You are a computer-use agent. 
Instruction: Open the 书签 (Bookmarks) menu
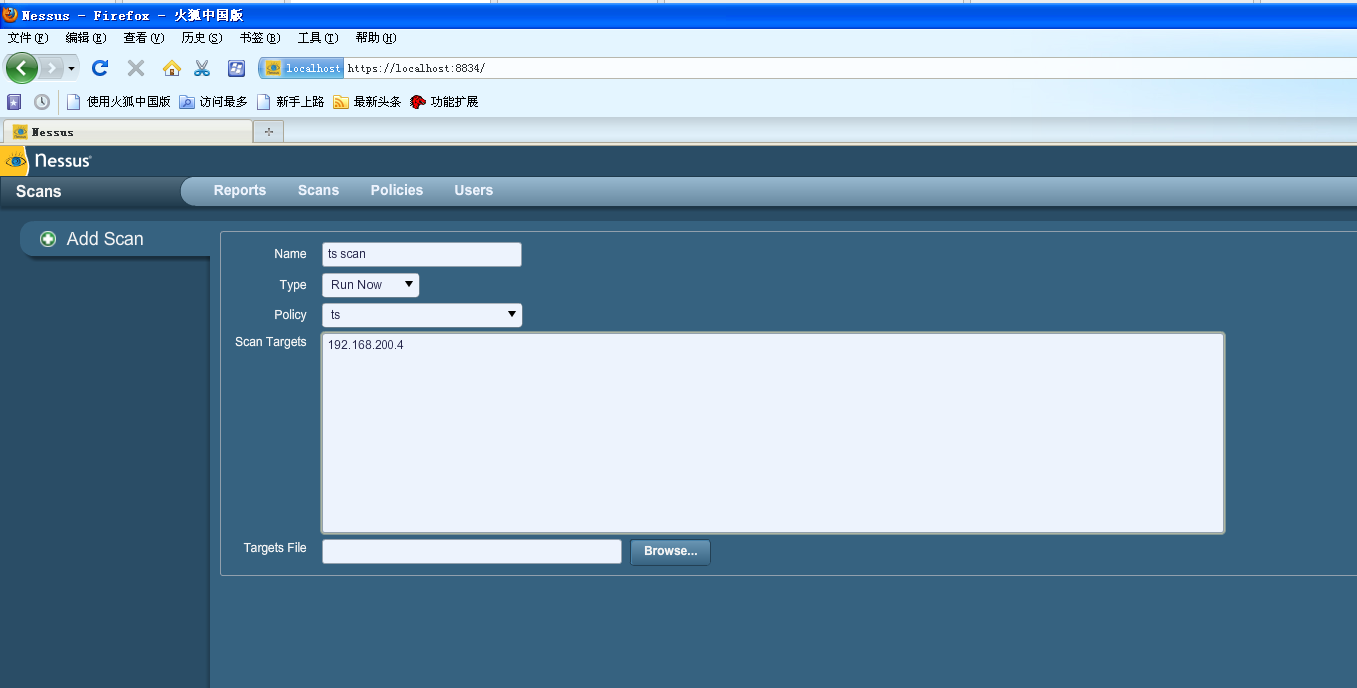pos(260,38)
